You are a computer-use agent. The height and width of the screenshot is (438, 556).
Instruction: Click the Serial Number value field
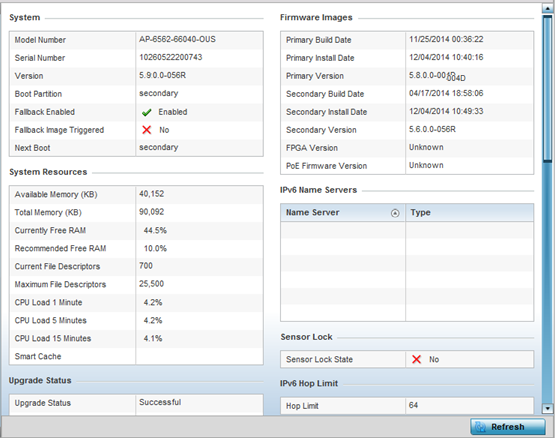(x=199, y=57)
